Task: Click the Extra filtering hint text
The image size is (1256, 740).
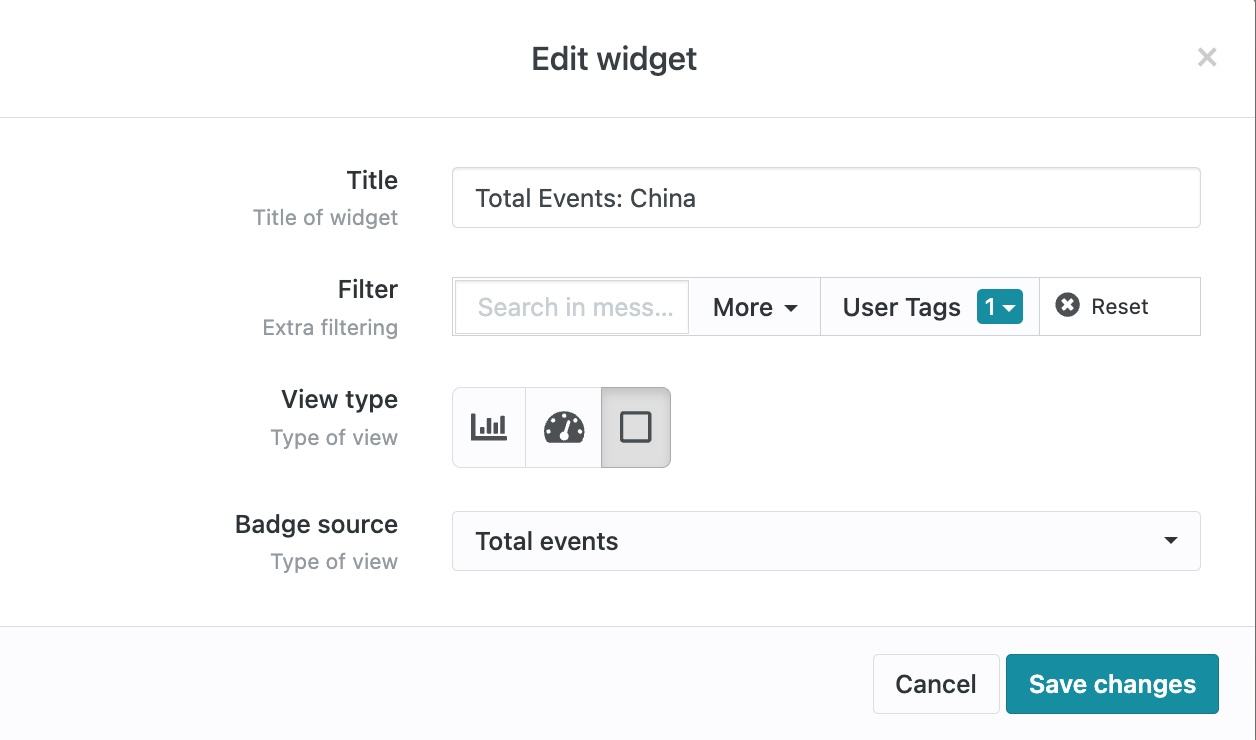Action: 330,328
